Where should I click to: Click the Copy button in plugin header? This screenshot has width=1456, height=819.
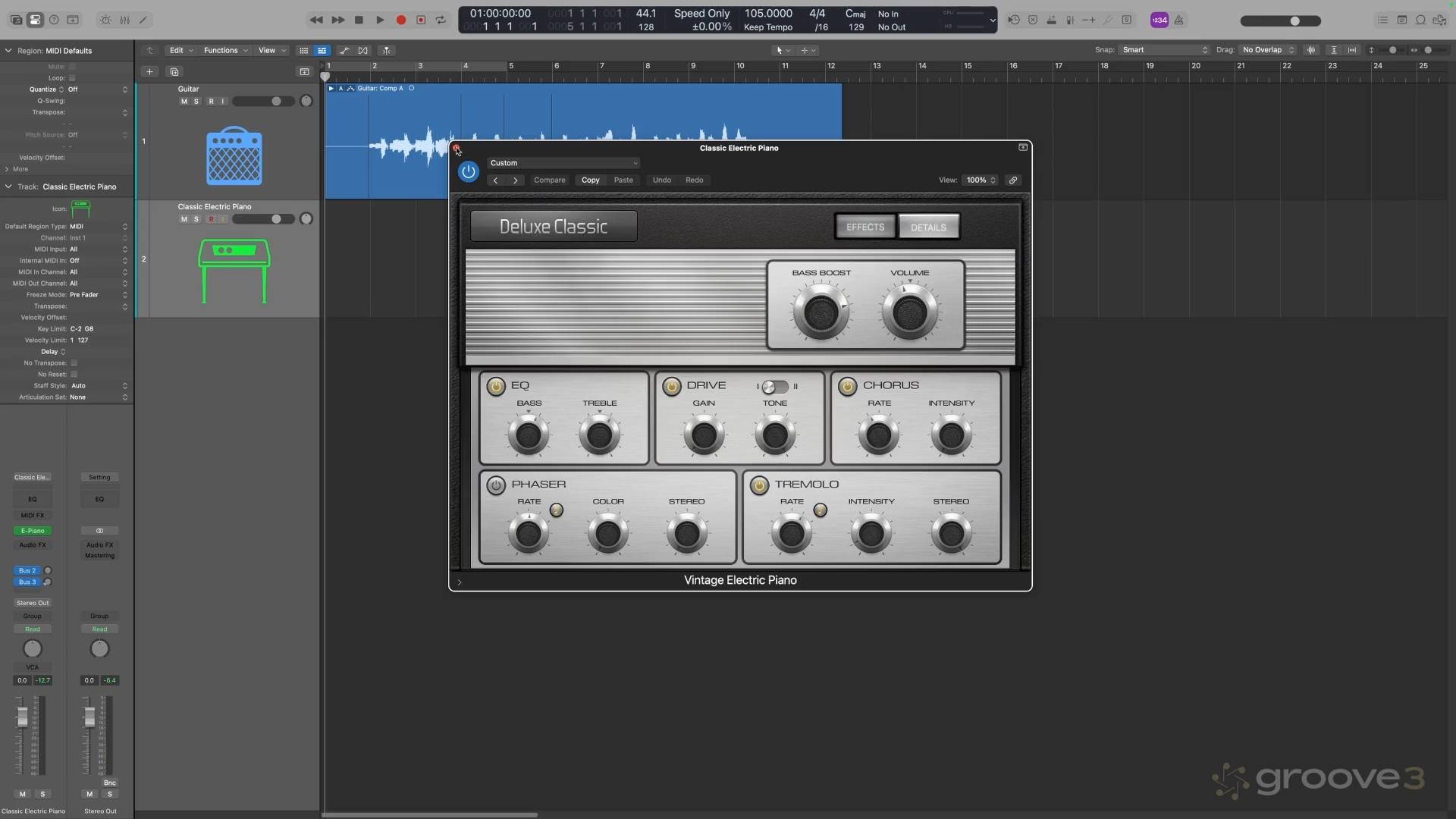point(591,180)
